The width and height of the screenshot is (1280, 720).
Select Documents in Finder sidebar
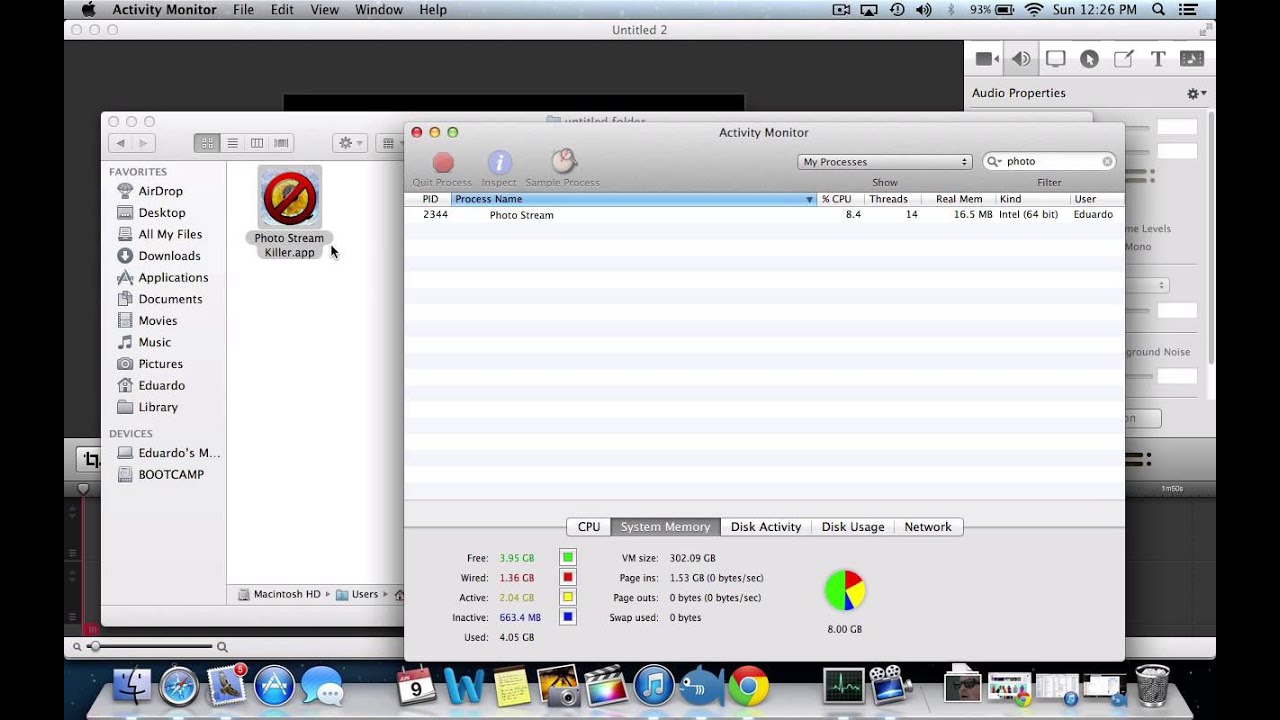click(x=170, y=299)
